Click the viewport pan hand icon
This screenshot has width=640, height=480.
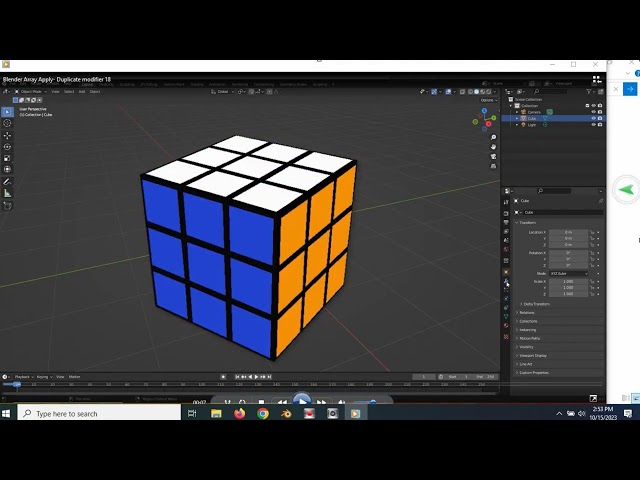click(x=493, y=147)
